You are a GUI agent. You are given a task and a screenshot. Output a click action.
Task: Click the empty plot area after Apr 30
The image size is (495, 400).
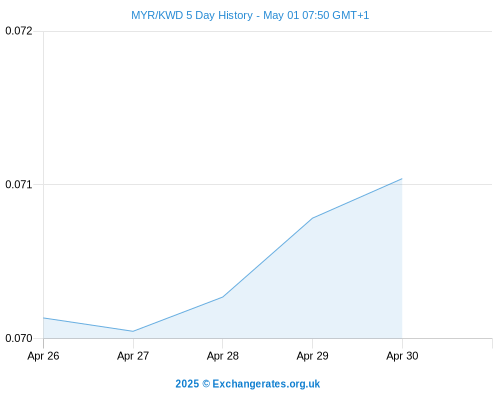pyautogui.click(x=447, y=260)
